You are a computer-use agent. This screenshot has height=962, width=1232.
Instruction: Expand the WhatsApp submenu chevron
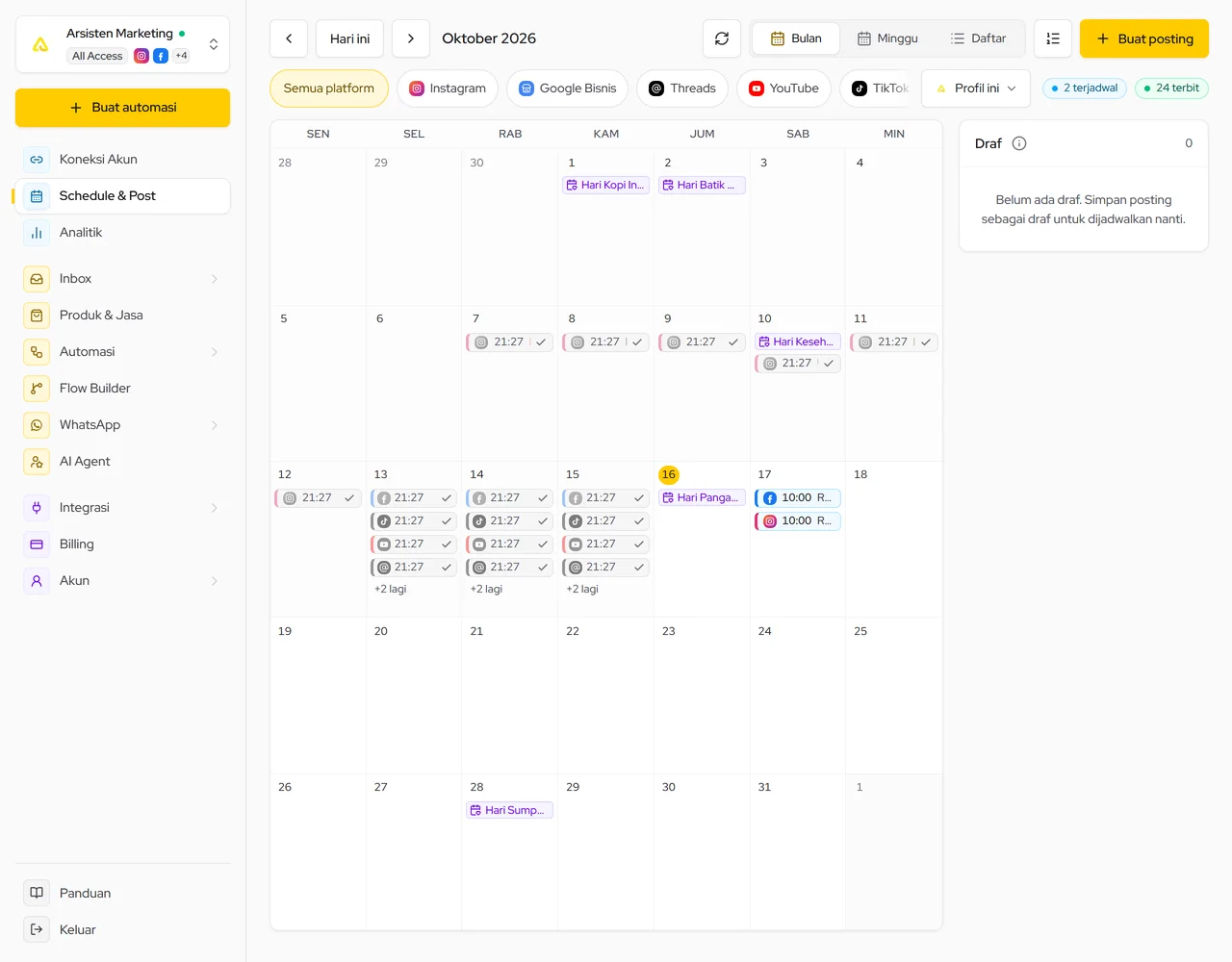pyautogui.click(x=215, y=425)
